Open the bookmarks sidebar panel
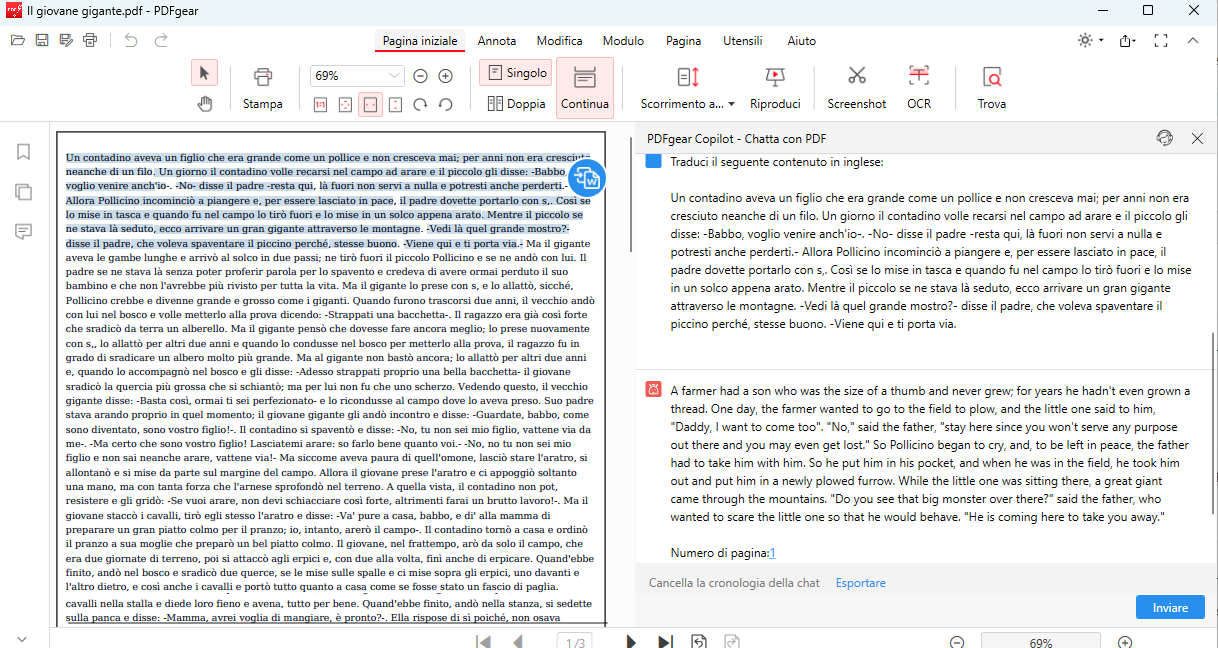The width and height of the screenshot is (1218, 648). (x=23, y=152)
